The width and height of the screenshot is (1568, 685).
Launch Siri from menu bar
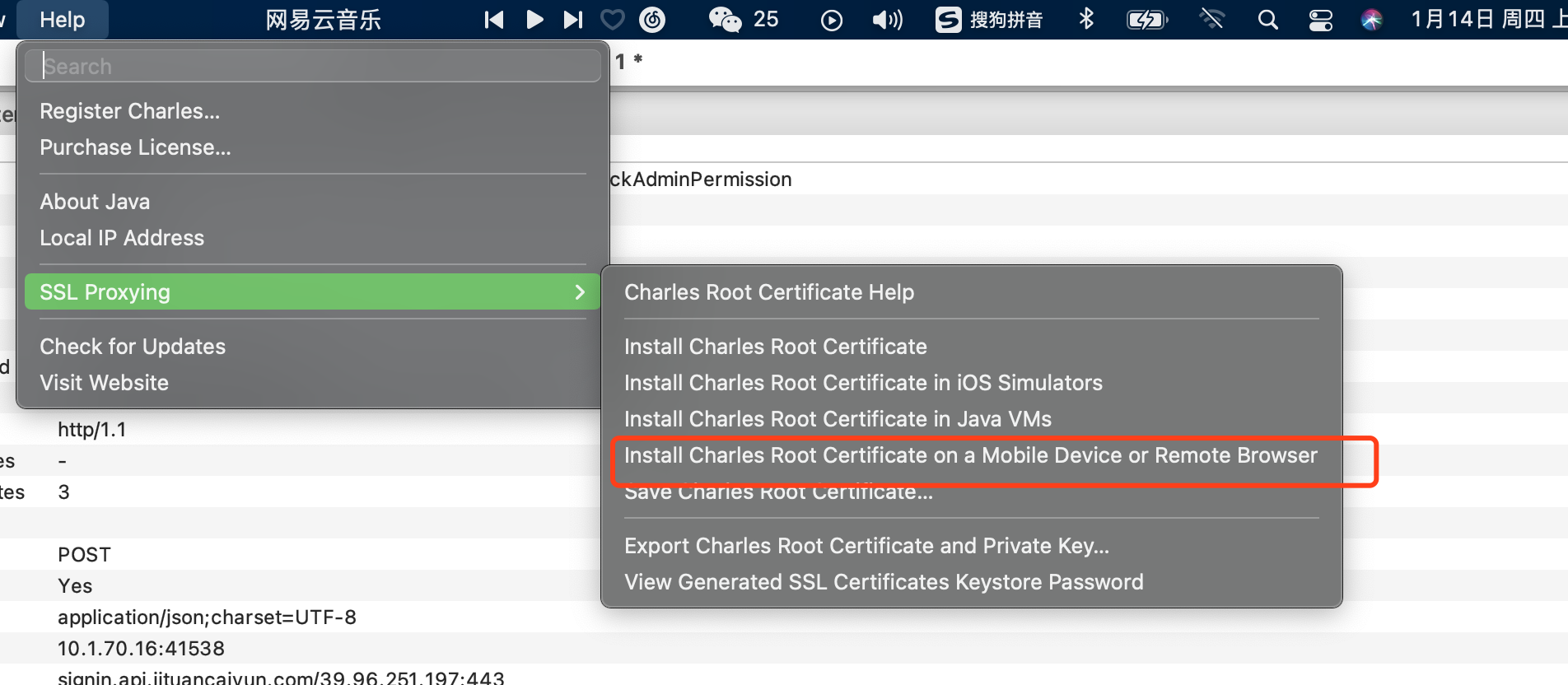point(1372,19)
